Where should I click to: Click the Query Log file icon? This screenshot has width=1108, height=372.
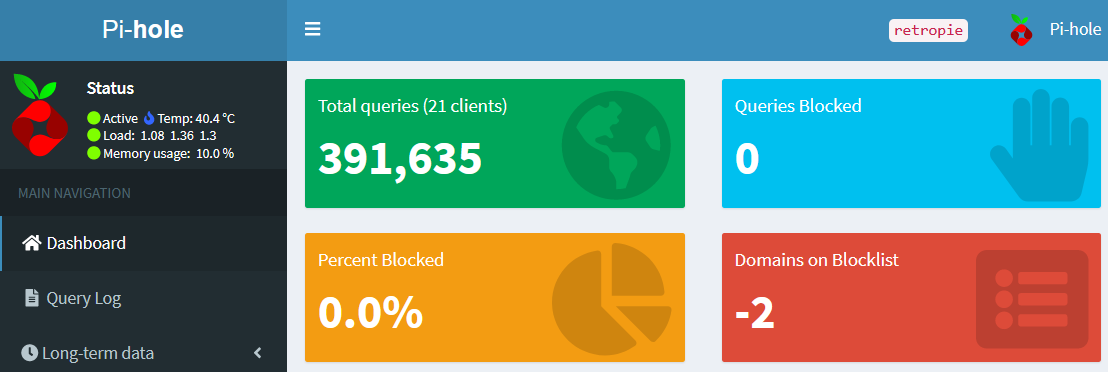click(x=32, y=298)
